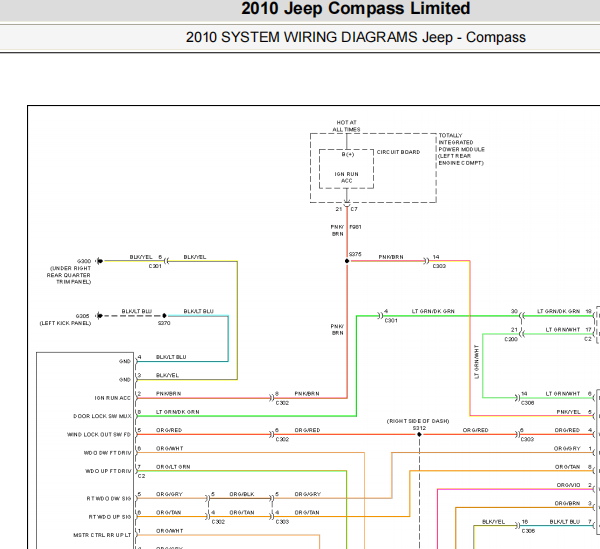The image size is (600, 549).
Task: Select the vertical 'LT GRN/WHT' wire label
Action: click(476, 362)
